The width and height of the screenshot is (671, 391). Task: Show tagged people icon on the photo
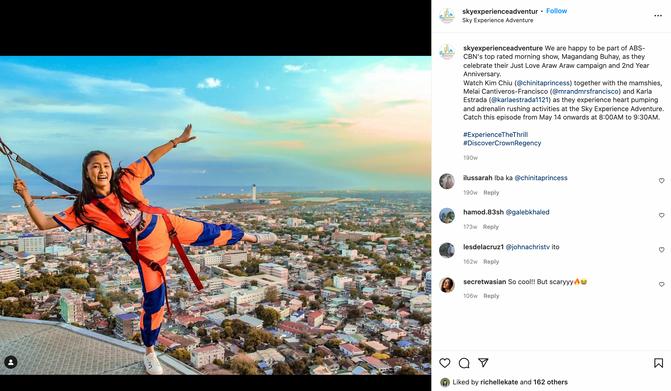pos(11,362)
